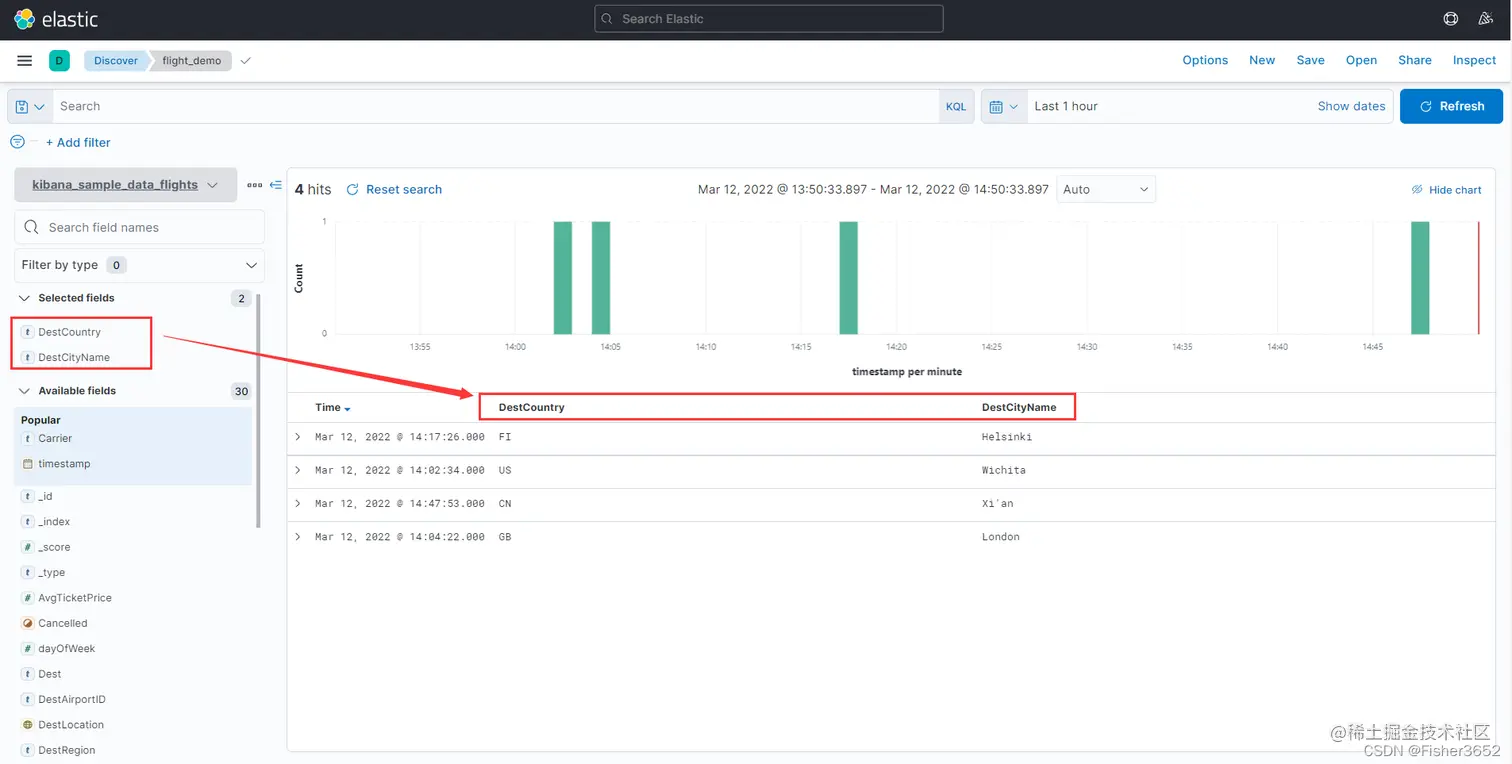Open saved query menu icon
Image resolution: width=1512 pixels, height=764 pixels.
pyautogui.click(x=30, y=106)
